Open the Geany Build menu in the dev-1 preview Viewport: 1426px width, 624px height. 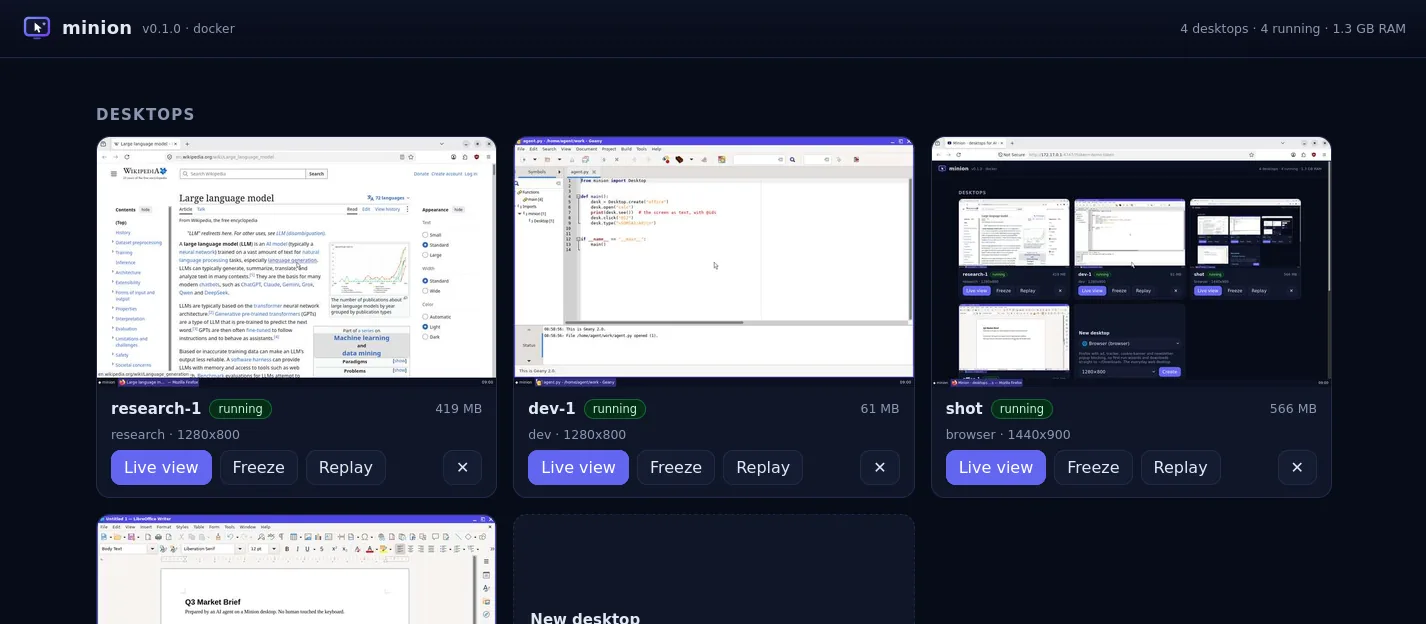626,149
